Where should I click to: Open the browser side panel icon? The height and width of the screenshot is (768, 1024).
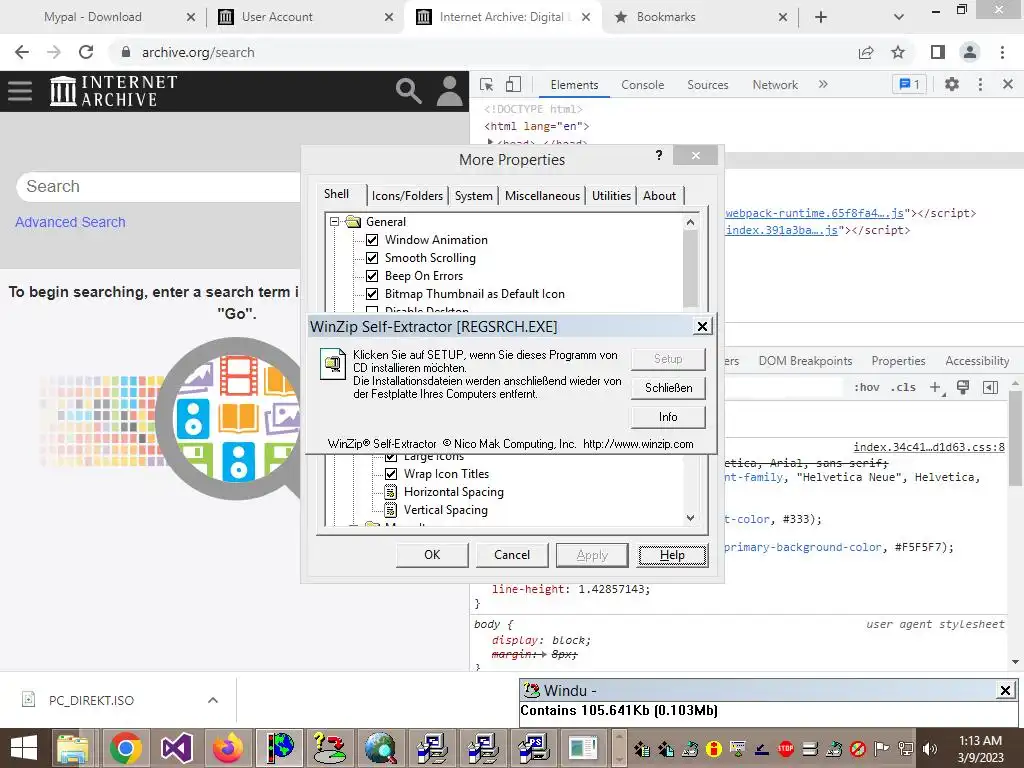938,52
